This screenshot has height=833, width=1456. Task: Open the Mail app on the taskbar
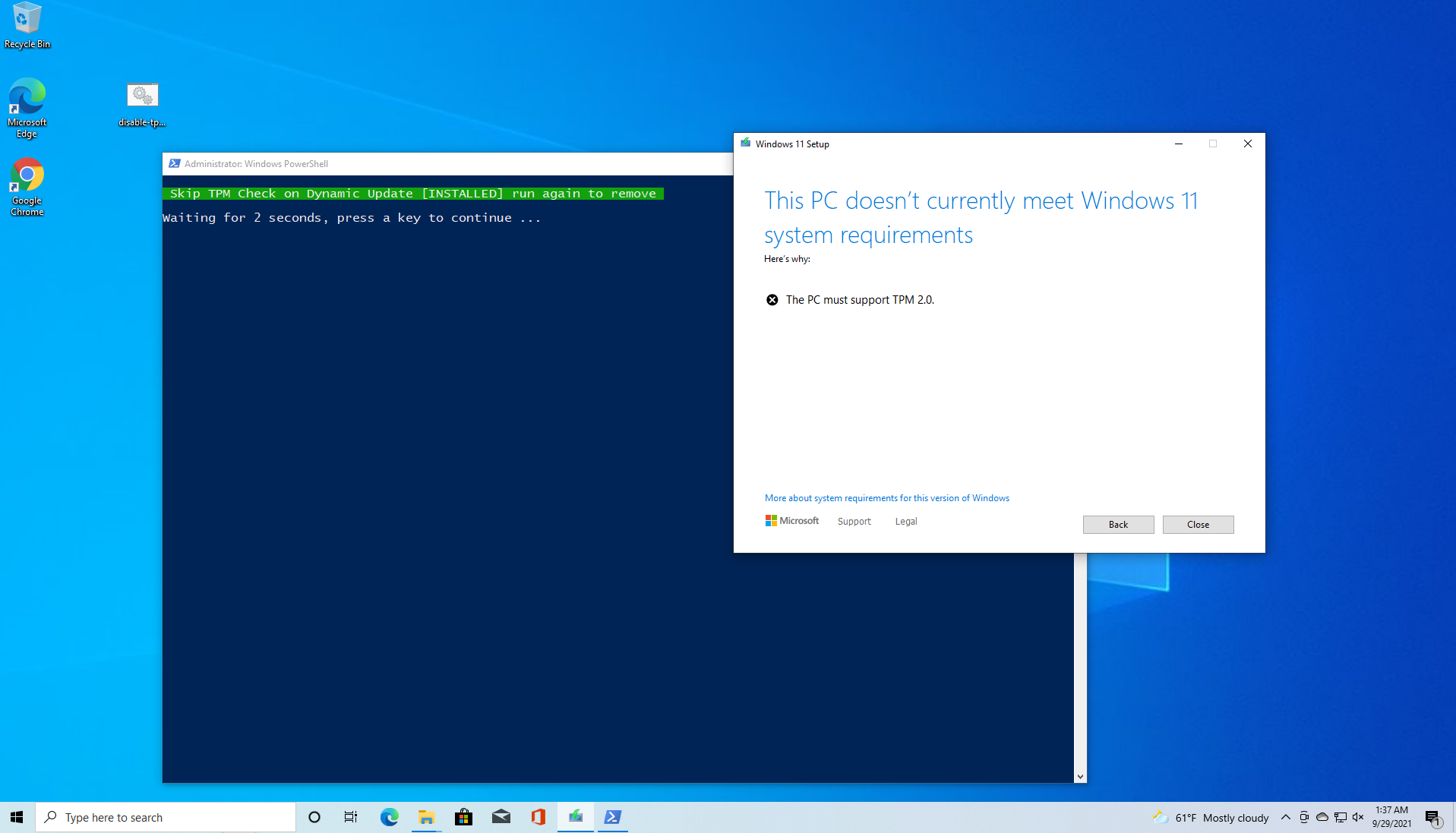pos(501,817)
